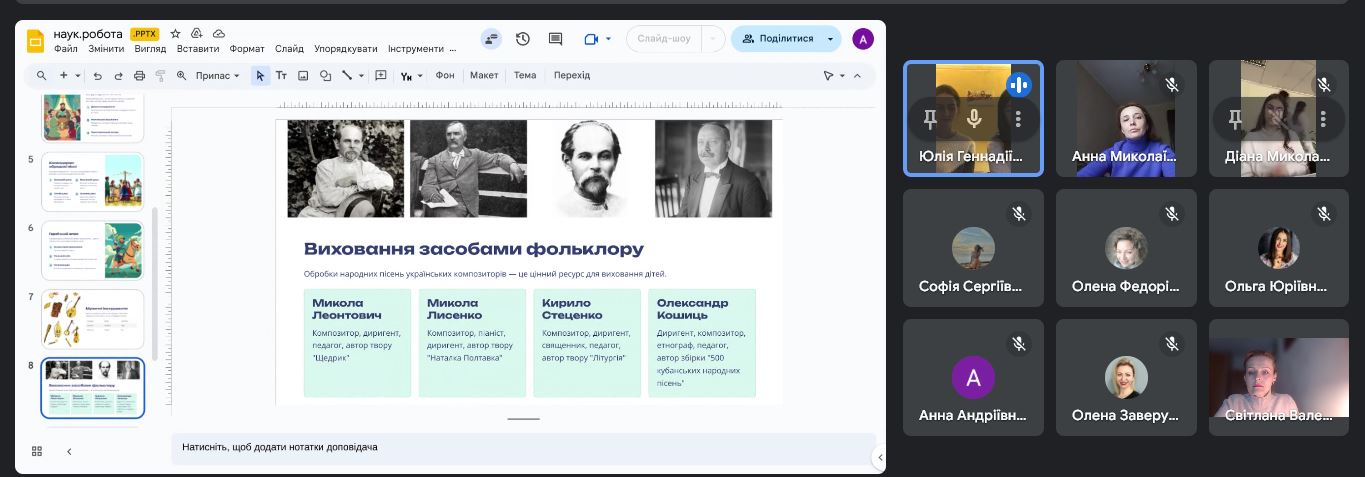Viewport: 1365px width, 477px height.
Task: Click the insert image icon
Action: [303, 76]
